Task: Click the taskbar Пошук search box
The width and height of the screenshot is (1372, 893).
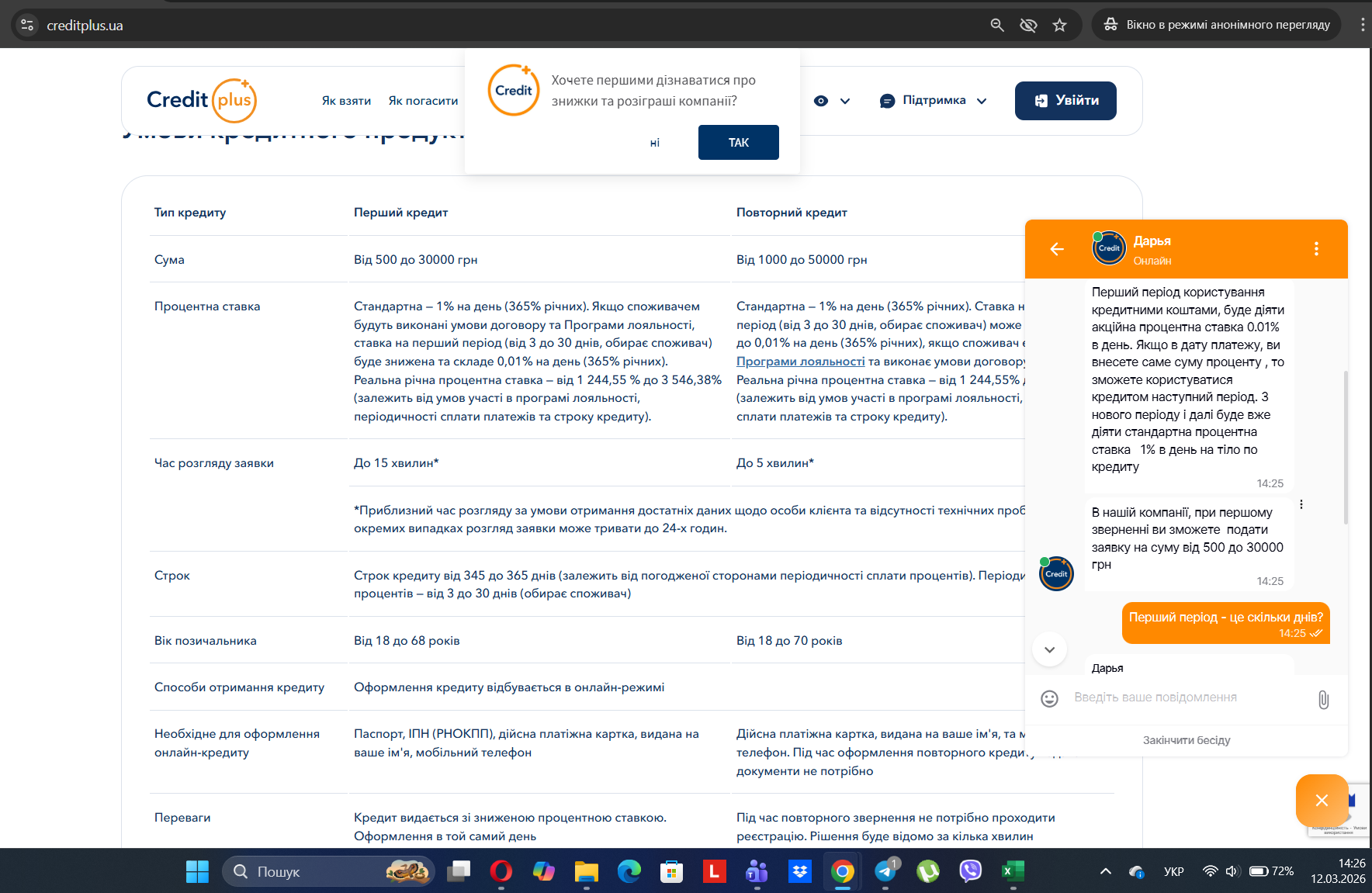Action: coord(328,871)
